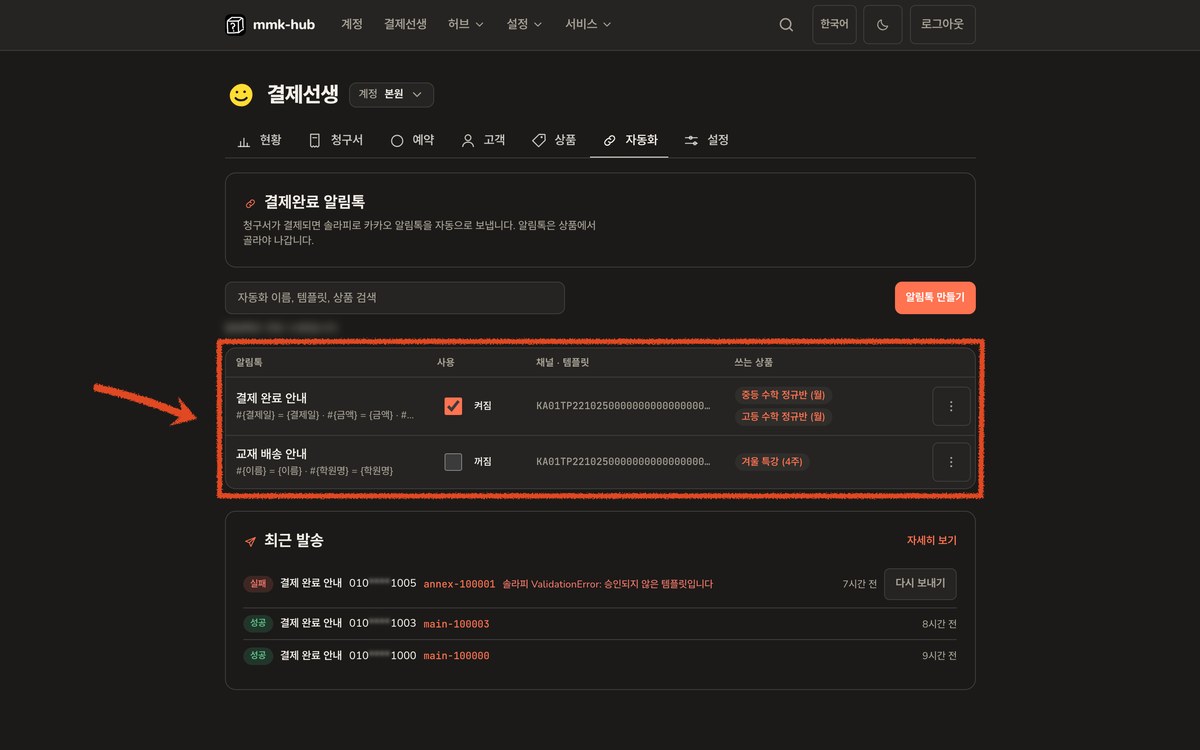Click the 겨울 특강 (4주) tag
The image size is (1200, 750).
[x=772, y=462]
